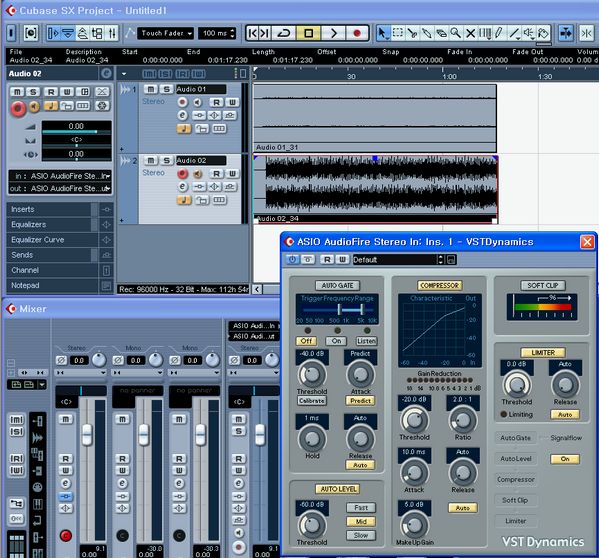The height and width of the screenshot is (558, 599).
Task: Click the Auto Gate Calibrate button
Action: point(312,401)
